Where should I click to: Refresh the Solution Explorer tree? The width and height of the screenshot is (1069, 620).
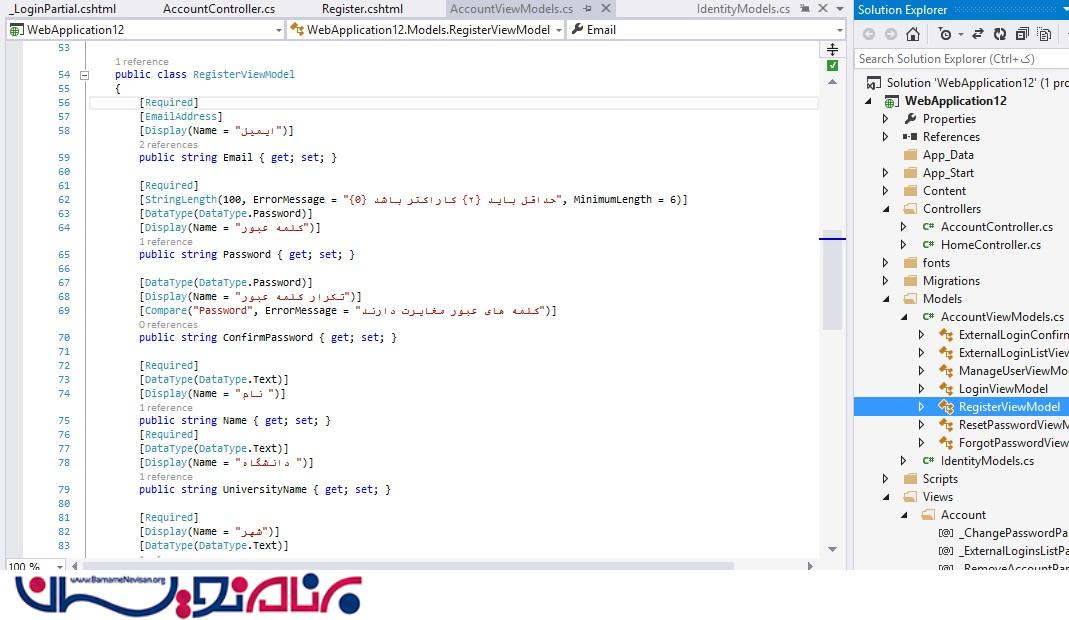click(x=999, y=34)
